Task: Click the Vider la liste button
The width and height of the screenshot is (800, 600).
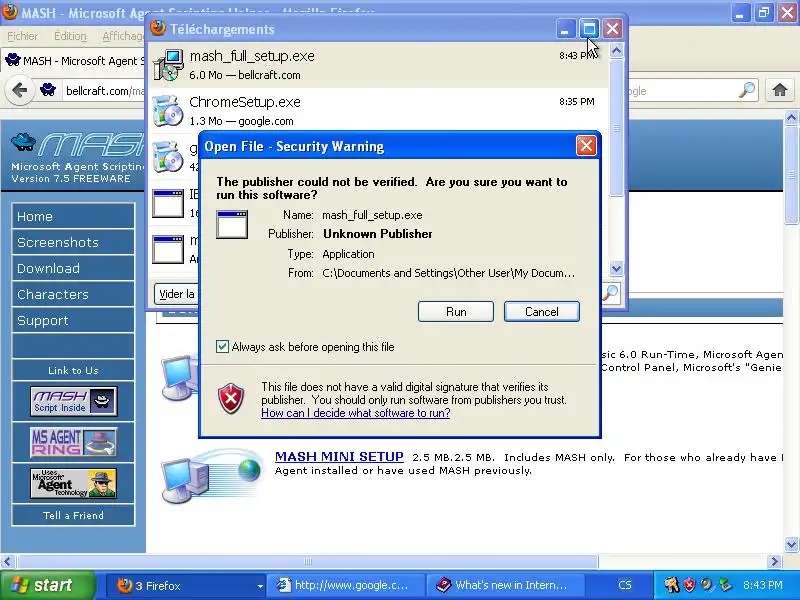Action: pos(176,294)
